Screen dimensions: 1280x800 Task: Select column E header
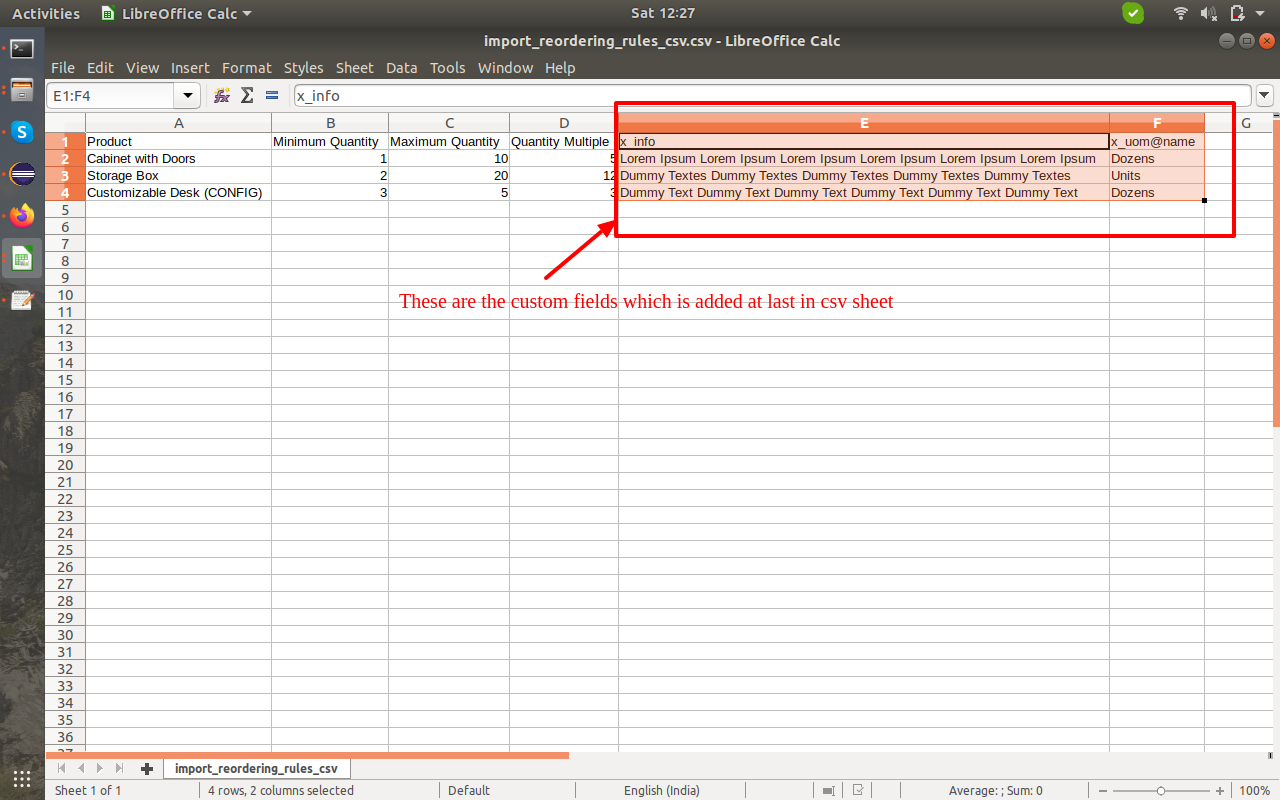tap(864, 123)
